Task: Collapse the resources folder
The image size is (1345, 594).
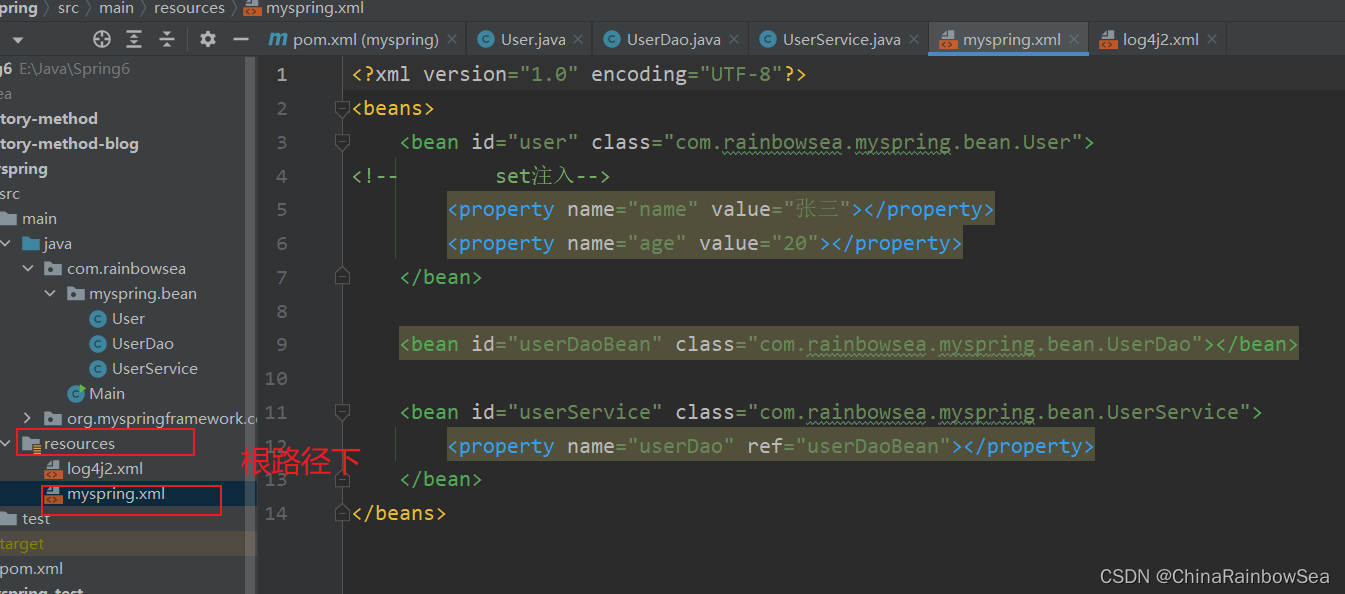Action: [x=7, y=443]
